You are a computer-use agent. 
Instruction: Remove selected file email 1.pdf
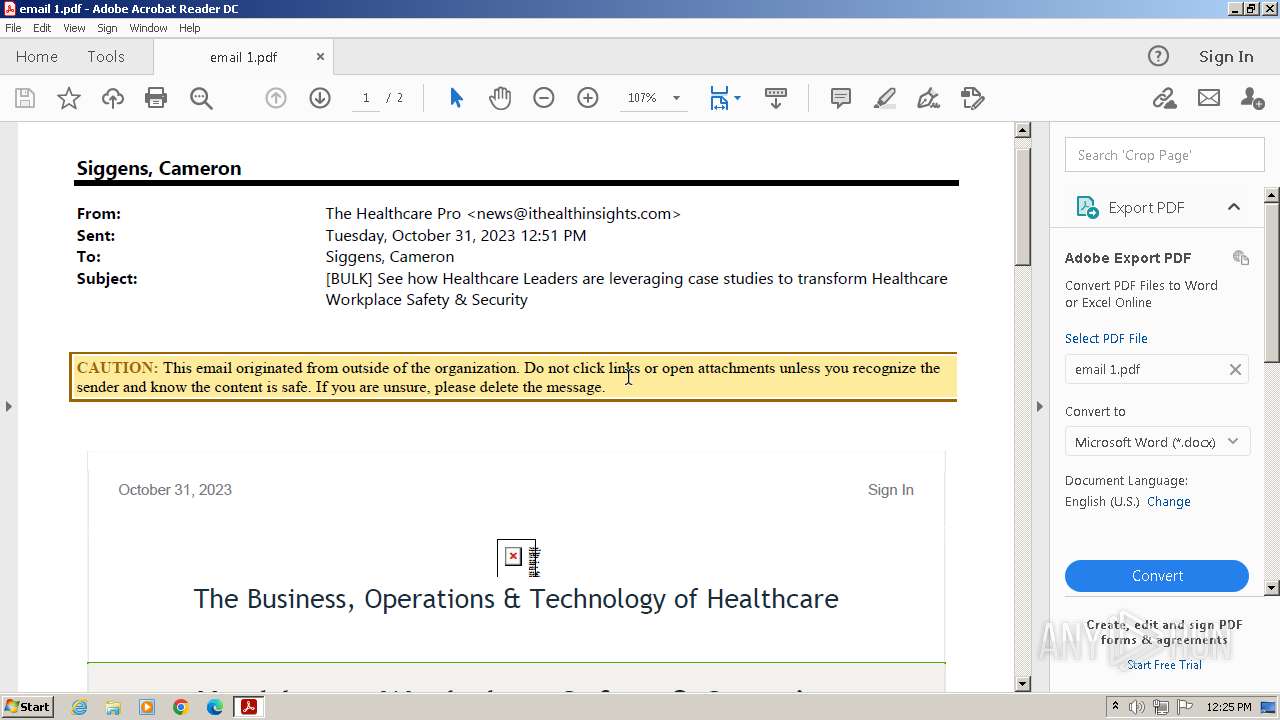coord(1235,369)
